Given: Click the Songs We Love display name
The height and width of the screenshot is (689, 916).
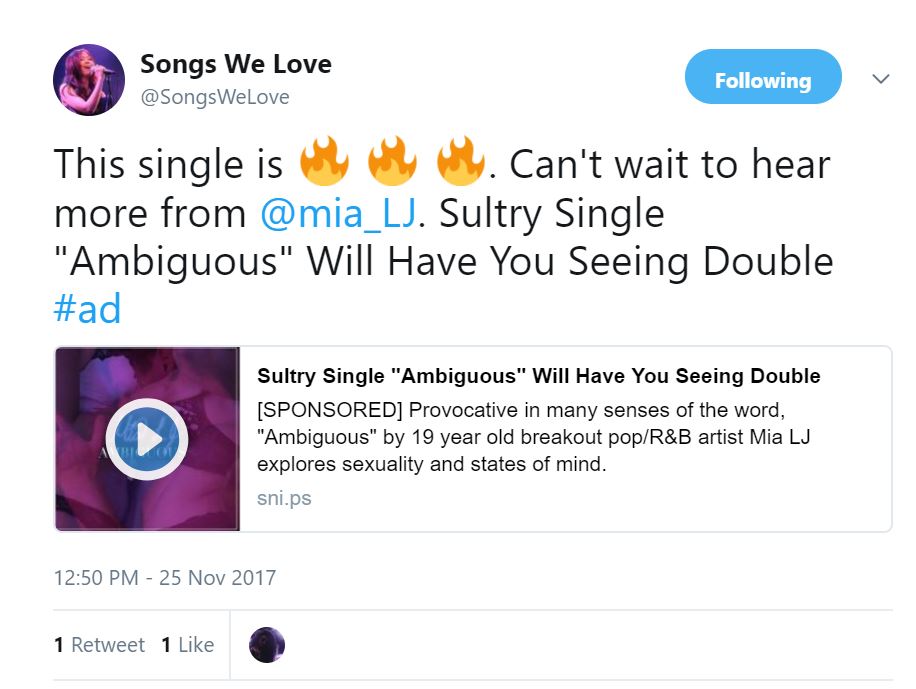Looking at the screenshot, I should (x=235, y=64).
